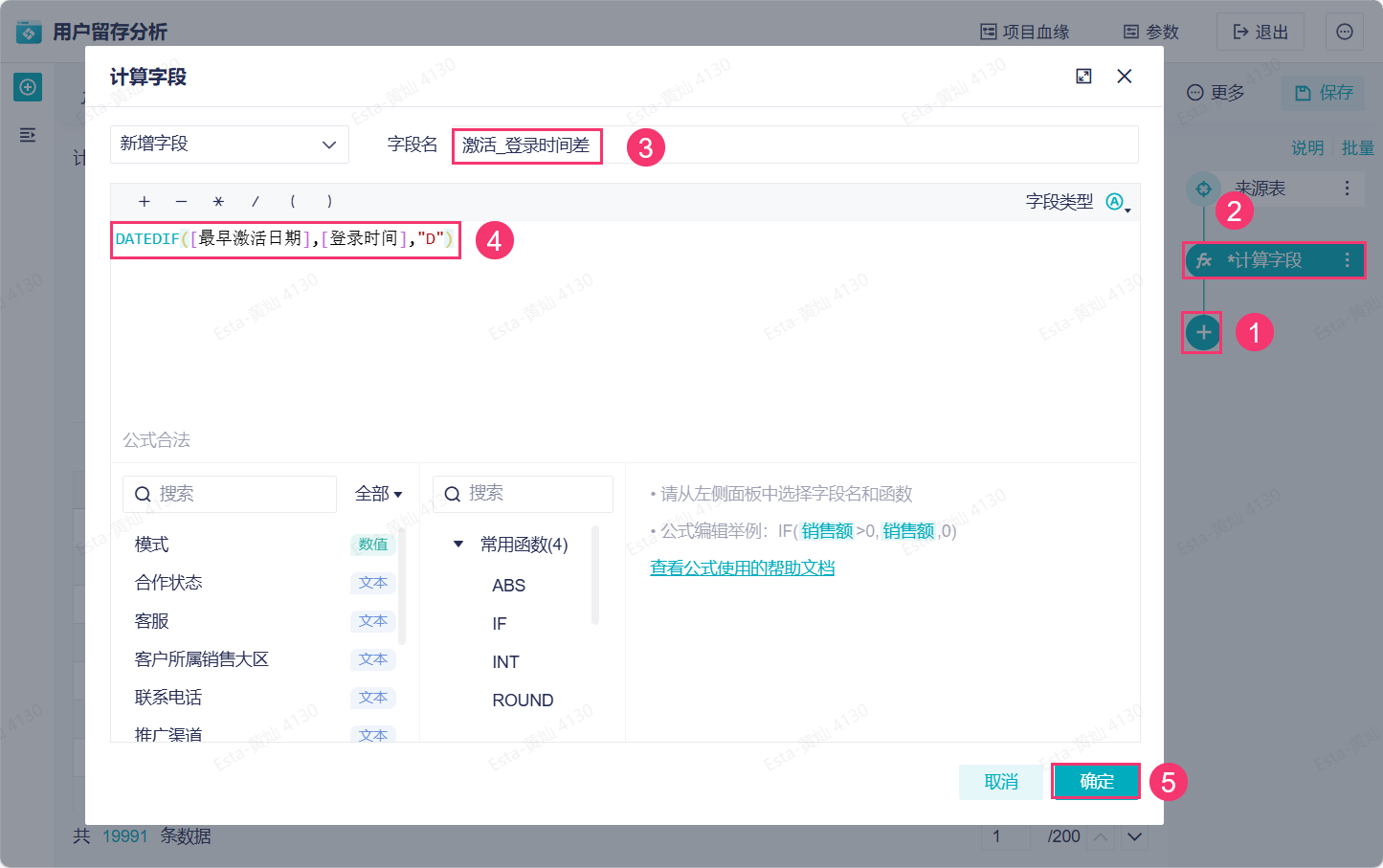This screenshot has height=868, width=1383.
Task: Insert the division slash operator
Action: (256, 202)
